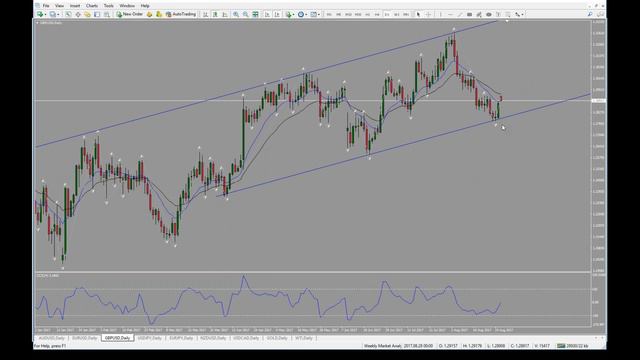This screenshot has width=640, height=360.
Task: Open the Profiles toolbar icon
Action: [x=53, y=14]
